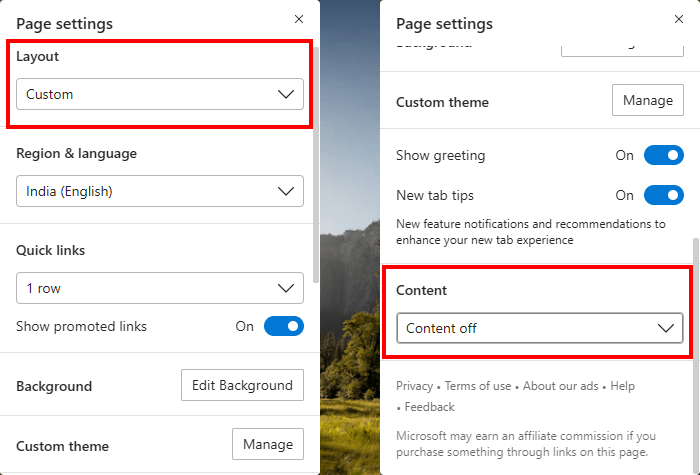Image resolution: width=700 pixels, height=475 pixels.
Task: Click the Edit Background button
Action: (x=242, y=385)
